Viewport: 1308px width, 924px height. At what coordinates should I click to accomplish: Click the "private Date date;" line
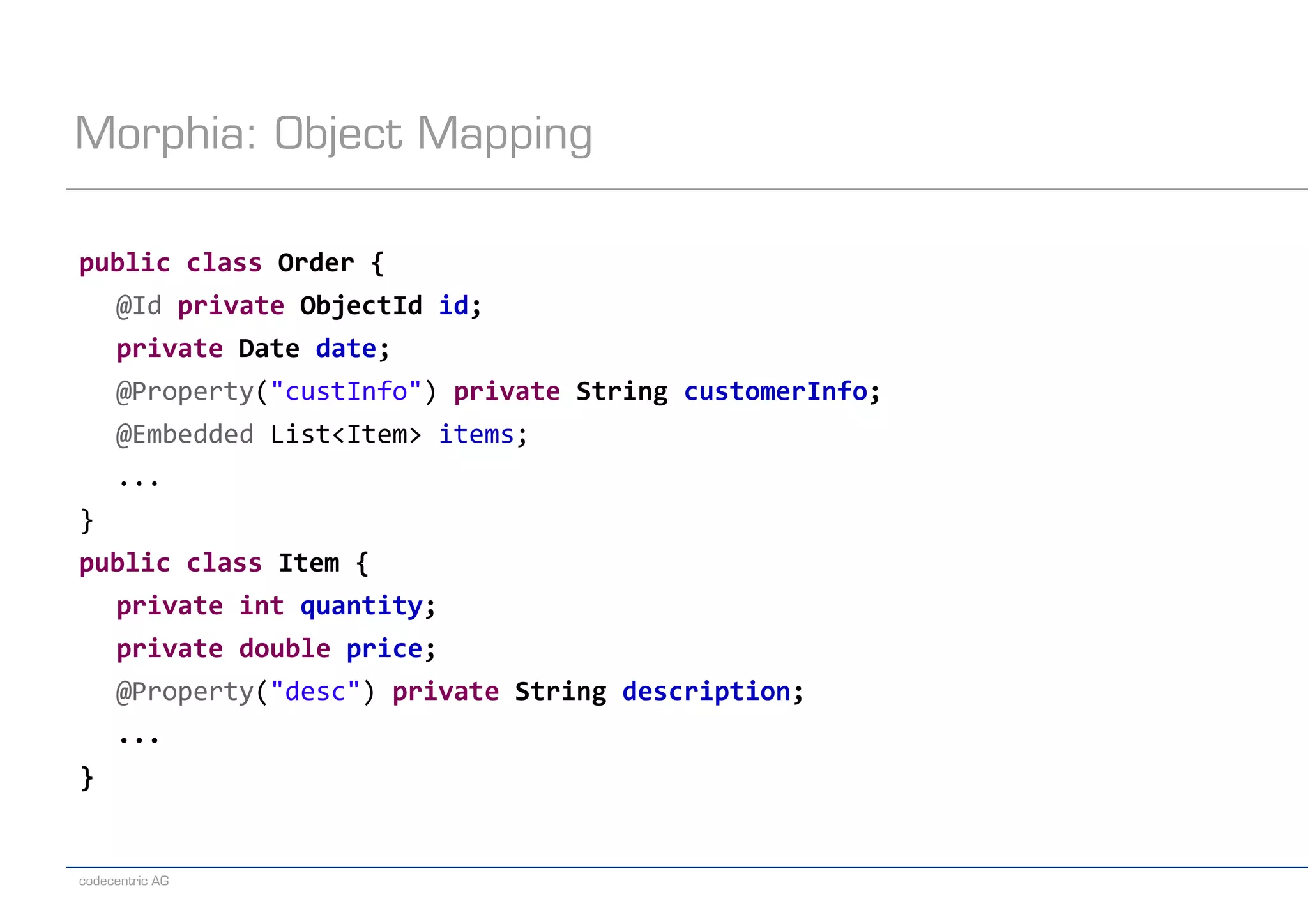point(253,349)
